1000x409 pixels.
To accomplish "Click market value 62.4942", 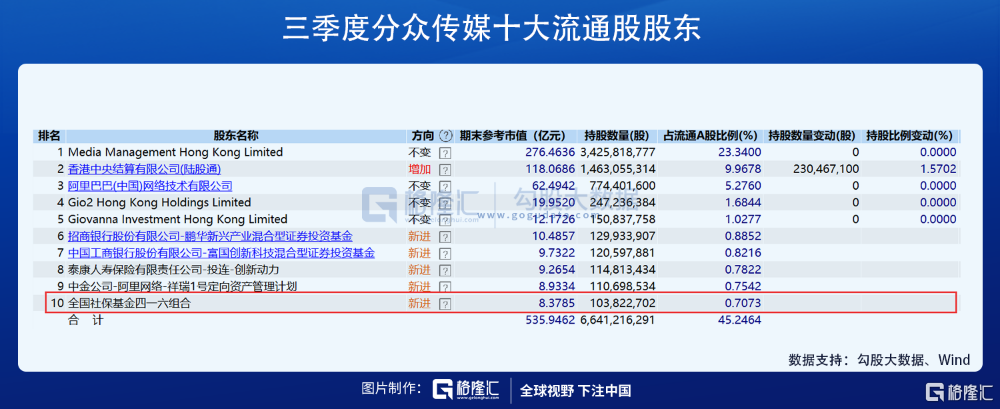I will click(x=554, y=186).
